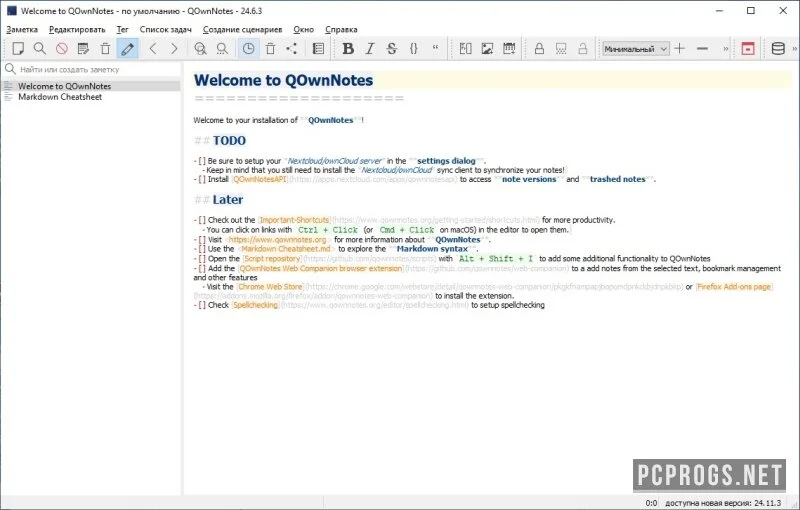Toggle the highlighted clock icon
800x510 pixels.
(248, 48)
